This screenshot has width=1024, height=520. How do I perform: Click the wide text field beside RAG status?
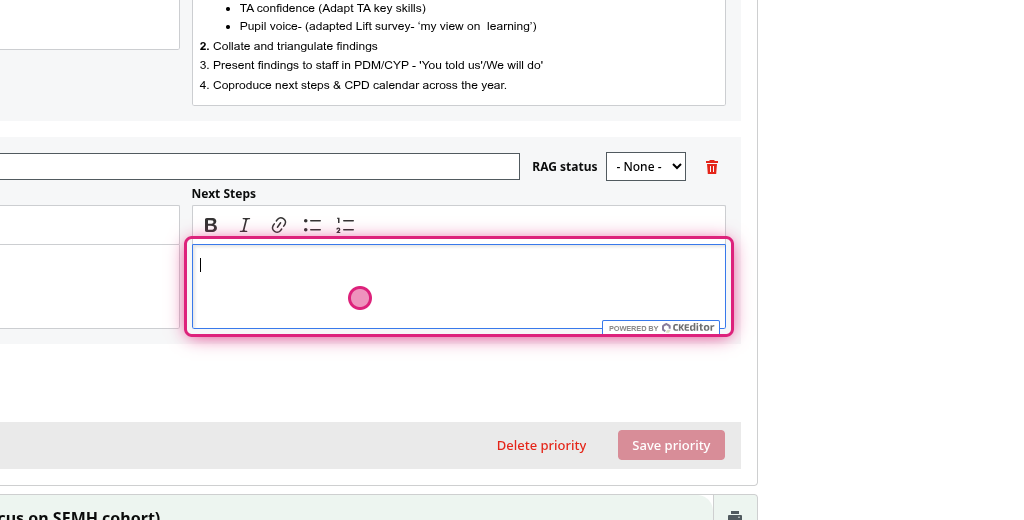(259, 167)
